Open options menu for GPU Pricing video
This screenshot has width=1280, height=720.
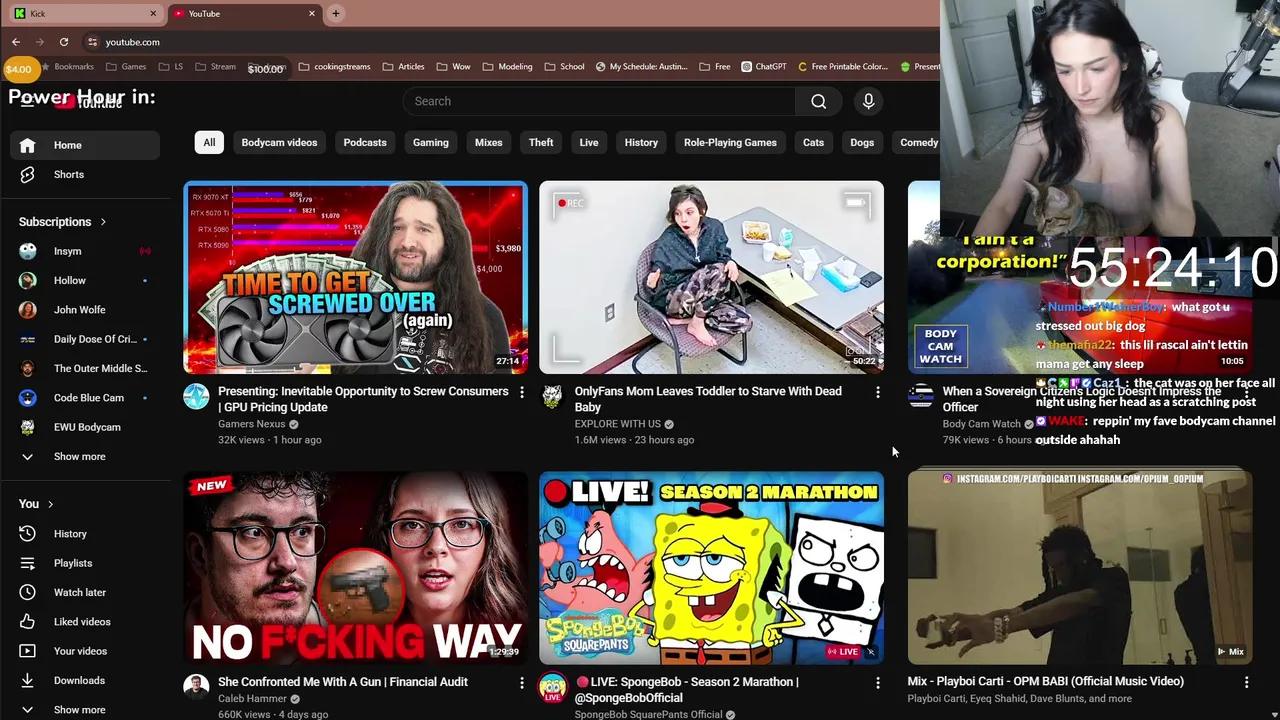click(521, 392)
